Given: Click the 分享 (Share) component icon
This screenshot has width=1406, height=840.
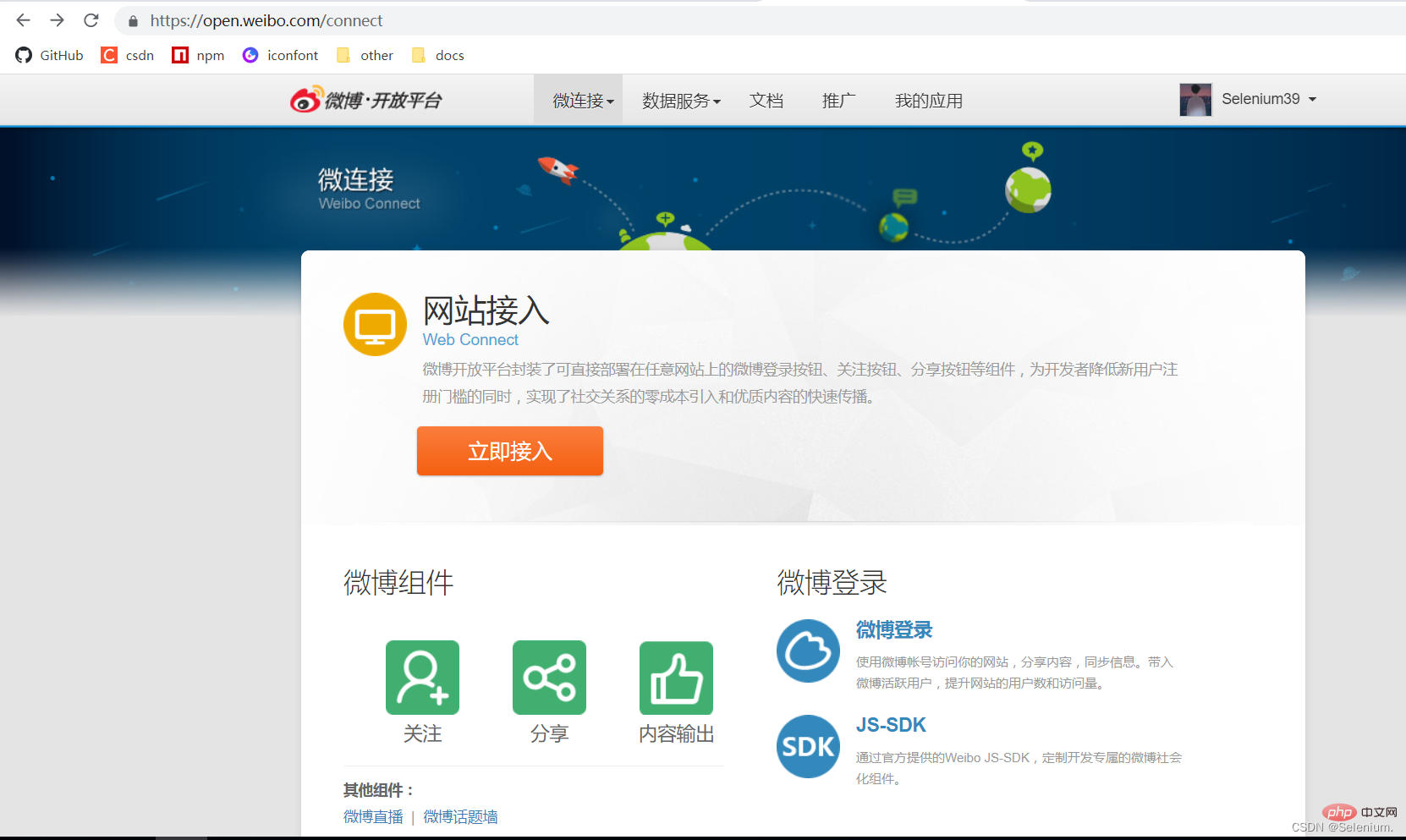Looking at the screenshot, I should tap(549, 677).
